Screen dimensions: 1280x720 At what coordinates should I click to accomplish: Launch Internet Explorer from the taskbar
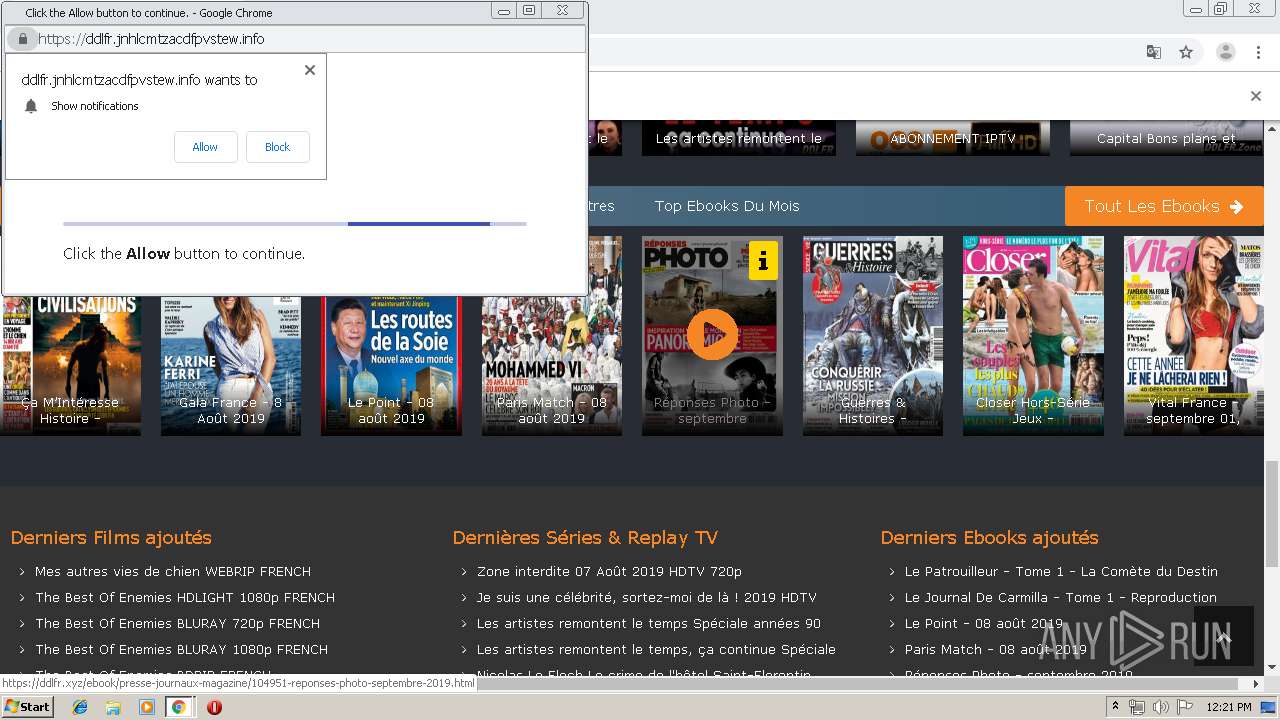tap(80, 707)
